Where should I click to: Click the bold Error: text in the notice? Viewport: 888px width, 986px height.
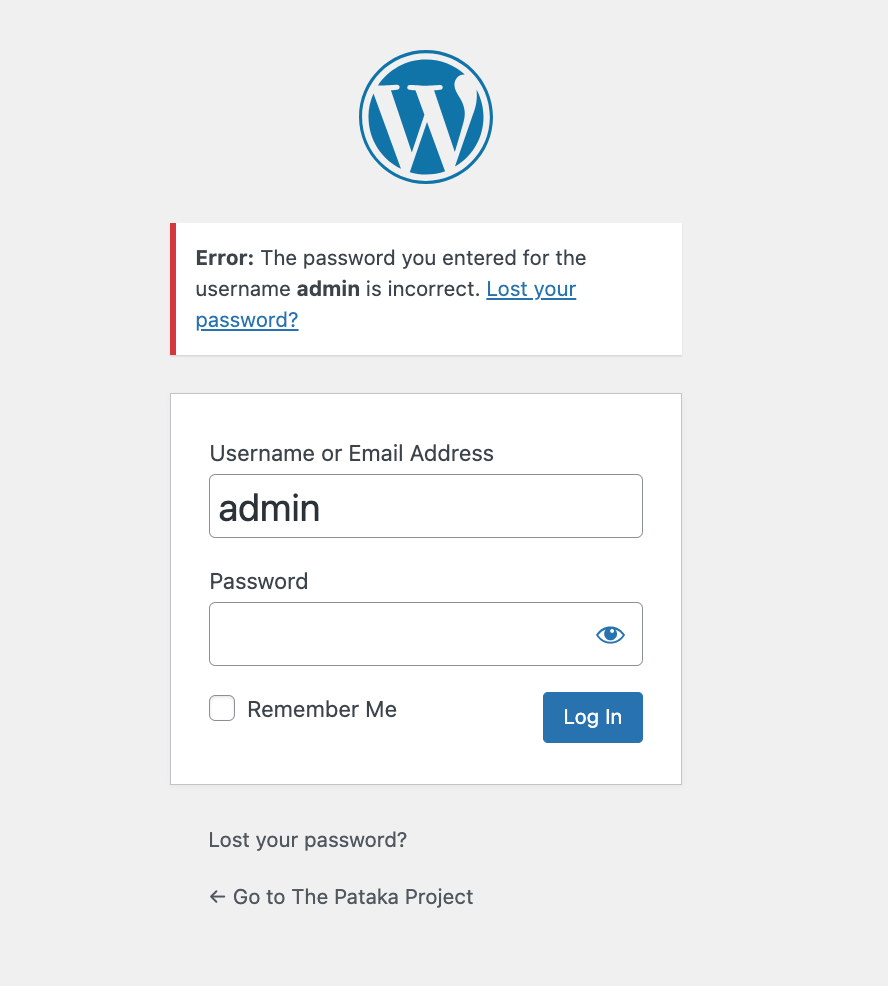click(x=225, y=258)
